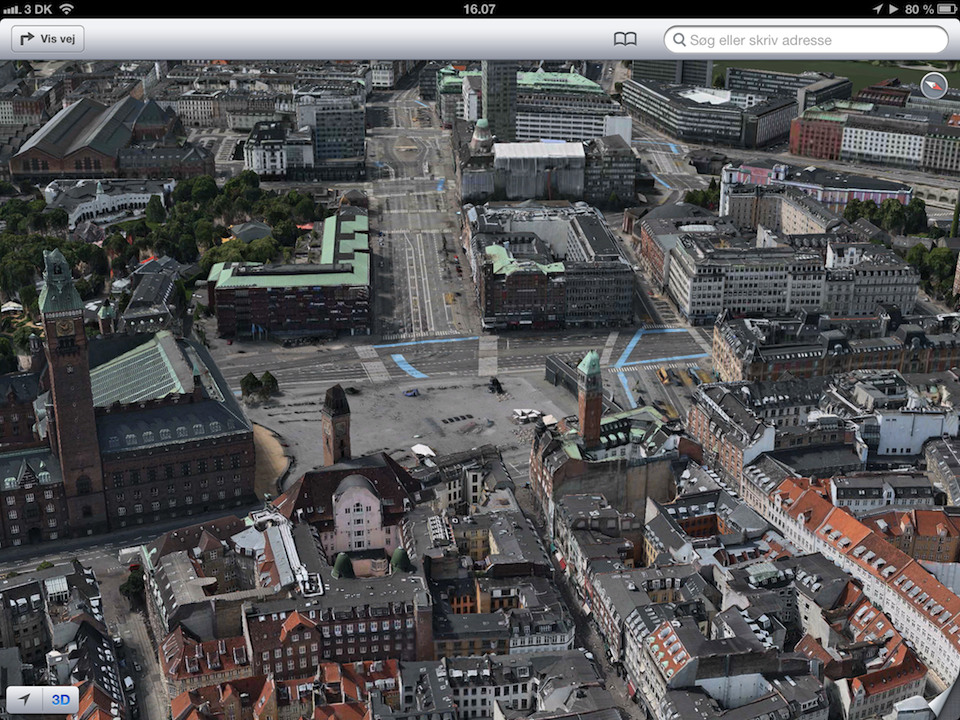This screenshot has height=720, width=960.
Task: Tap the search magnifier icon
Action: (x=679, y=40)
